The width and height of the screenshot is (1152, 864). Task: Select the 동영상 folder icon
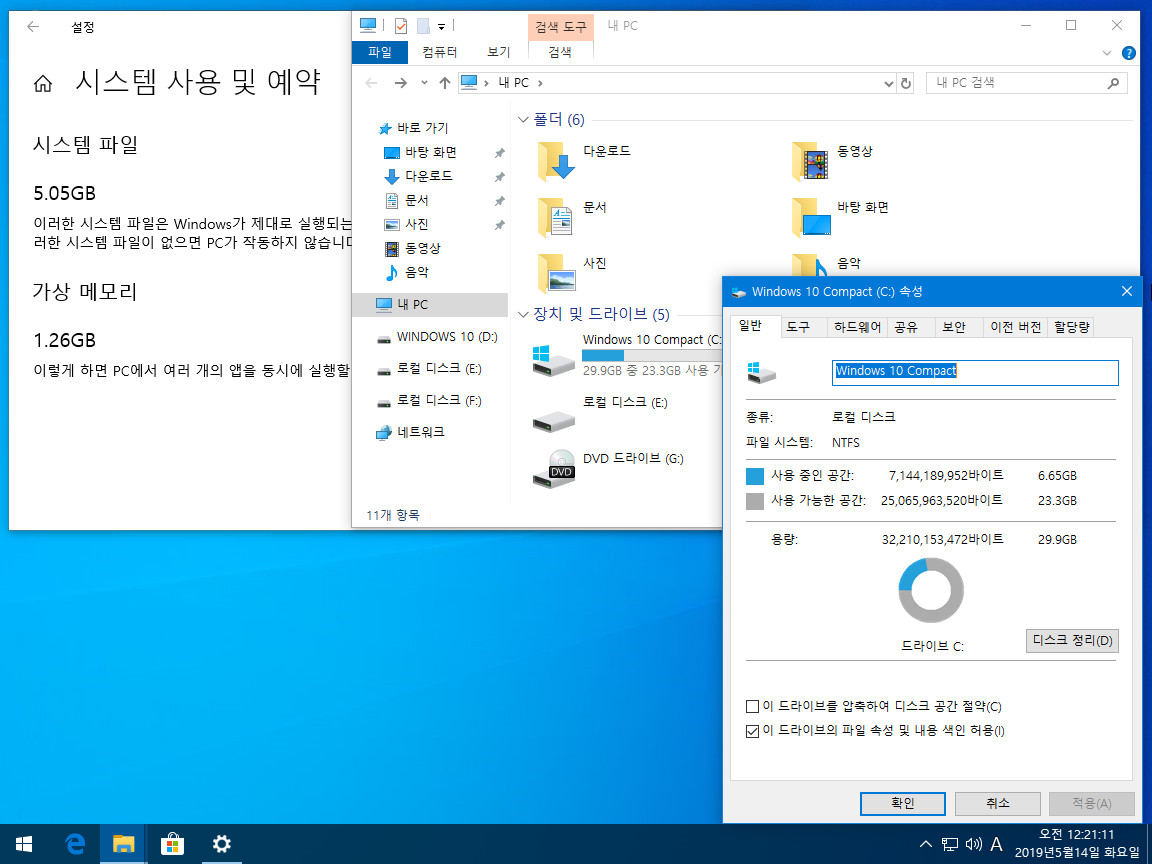click(810, 162)
